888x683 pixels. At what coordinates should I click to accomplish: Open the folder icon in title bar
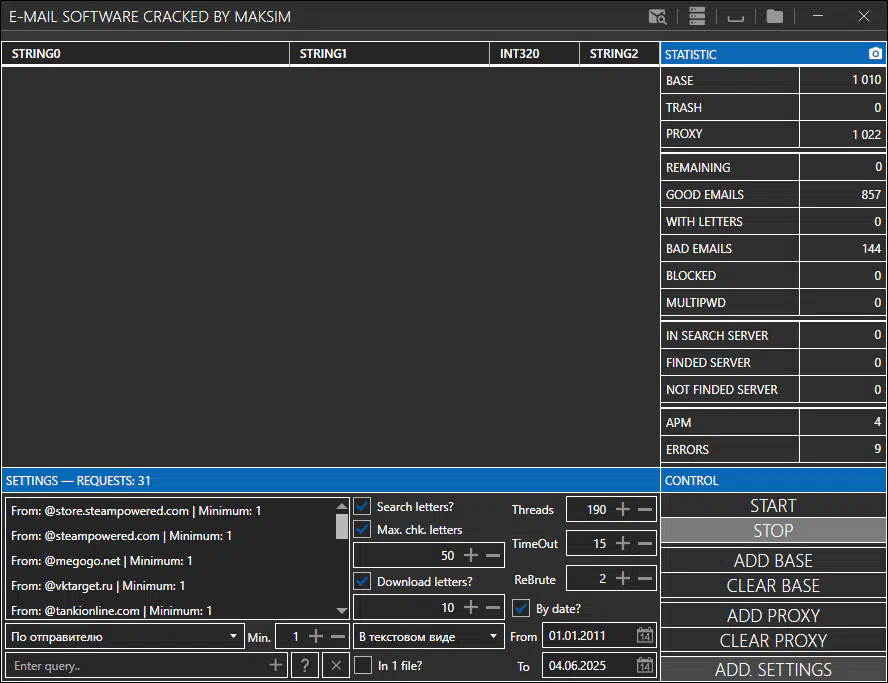775,16
